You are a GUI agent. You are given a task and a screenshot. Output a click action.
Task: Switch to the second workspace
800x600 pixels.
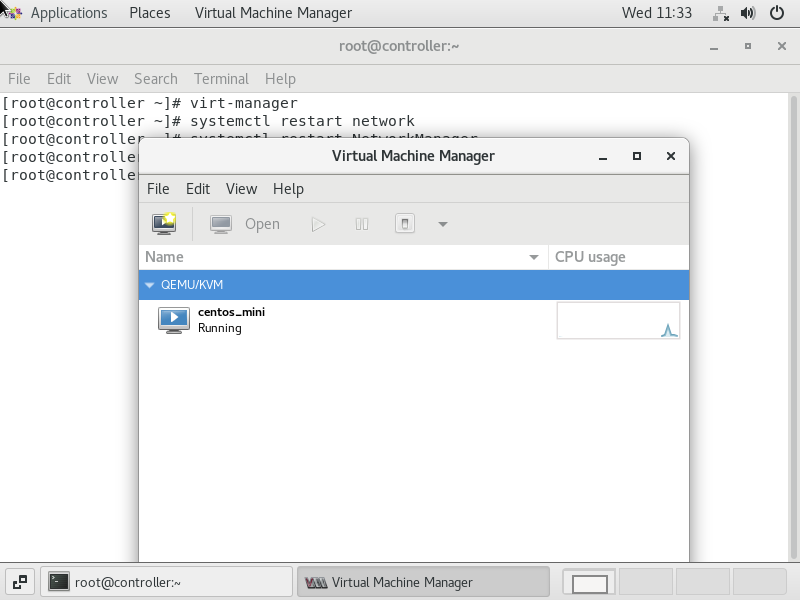tap(646, 582)
